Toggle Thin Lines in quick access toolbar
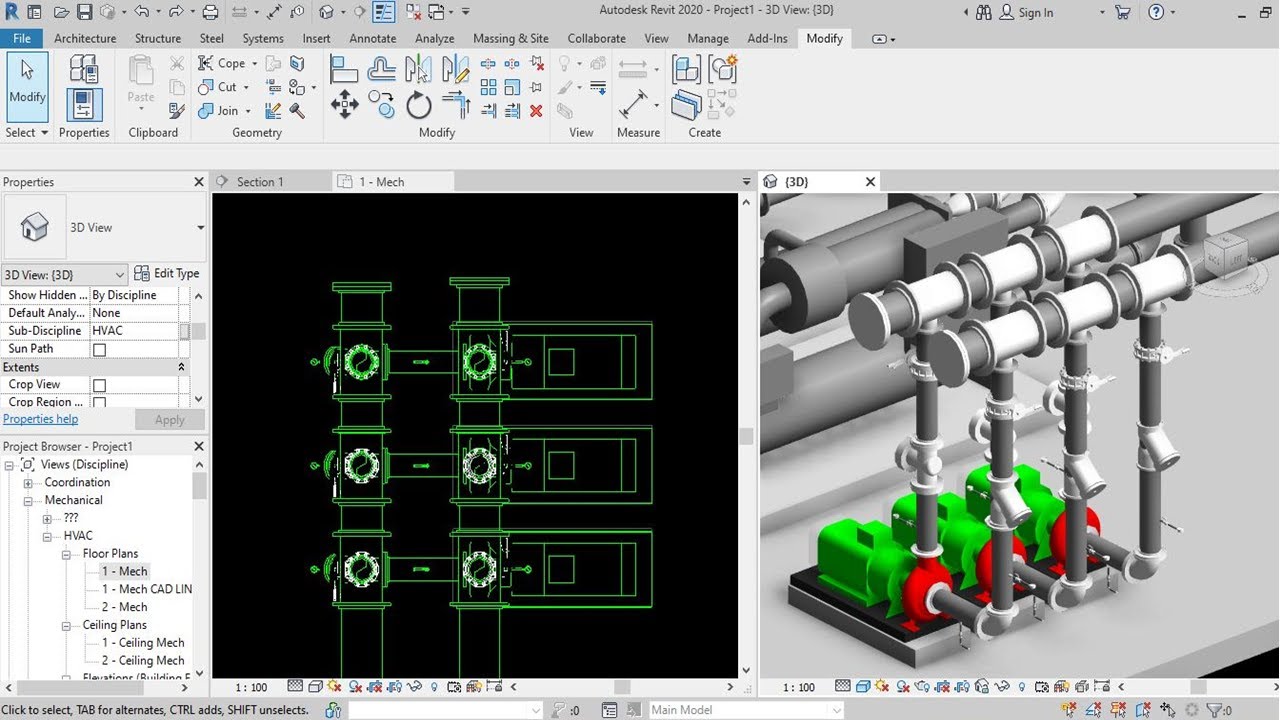1280x720 pixels. [383, 13]
